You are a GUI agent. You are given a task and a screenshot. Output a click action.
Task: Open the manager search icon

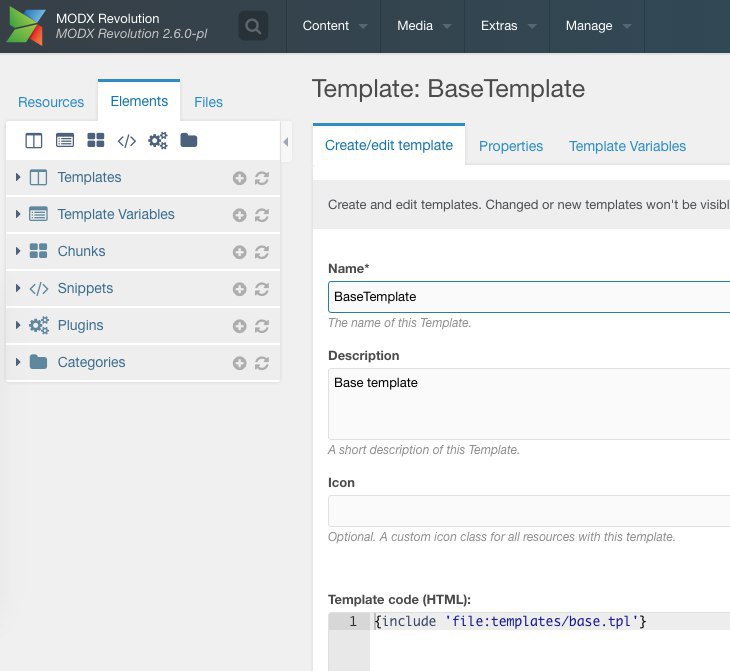(253, 26)
